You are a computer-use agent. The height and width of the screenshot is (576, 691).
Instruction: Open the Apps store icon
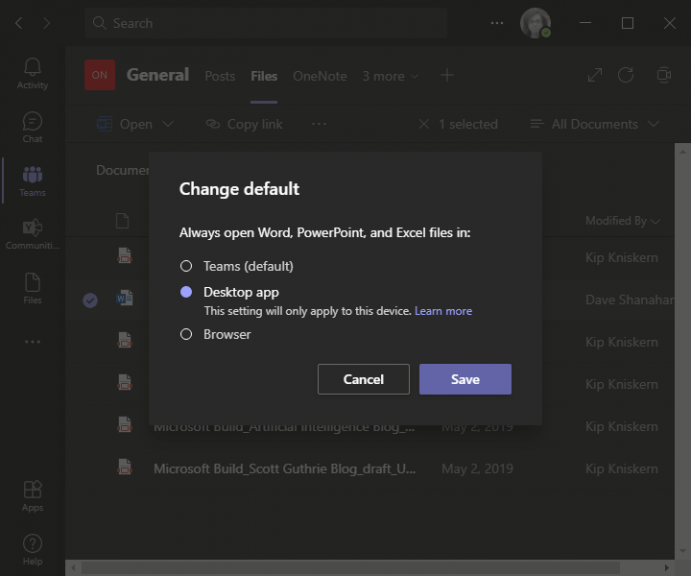coord(32,496)
